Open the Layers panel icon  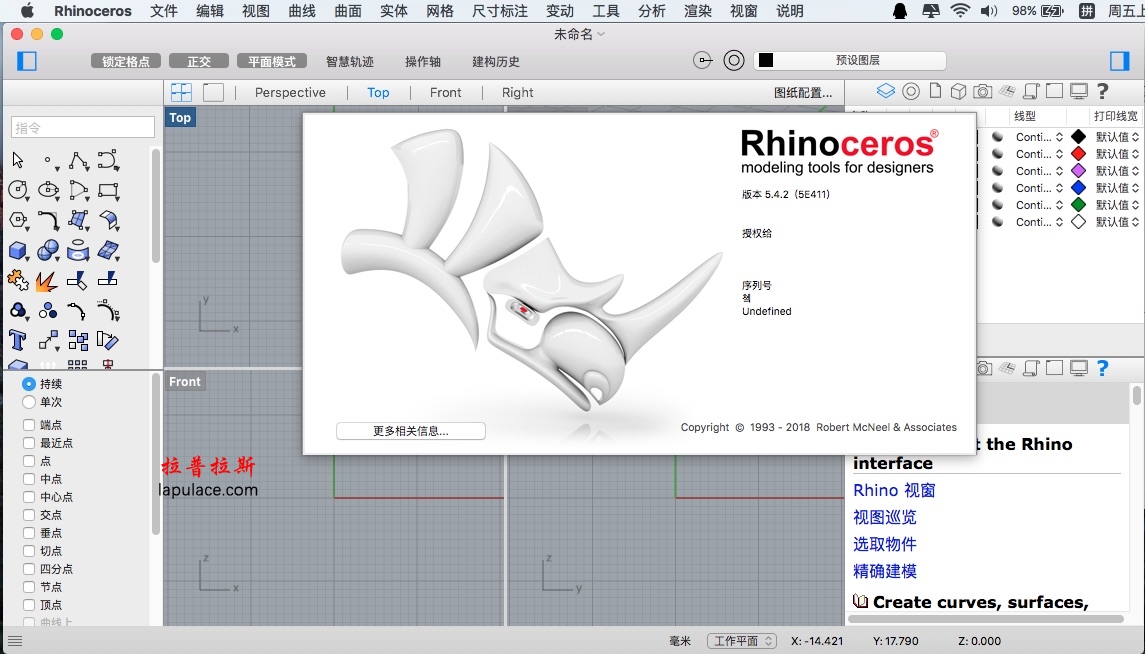pos(885,91)
